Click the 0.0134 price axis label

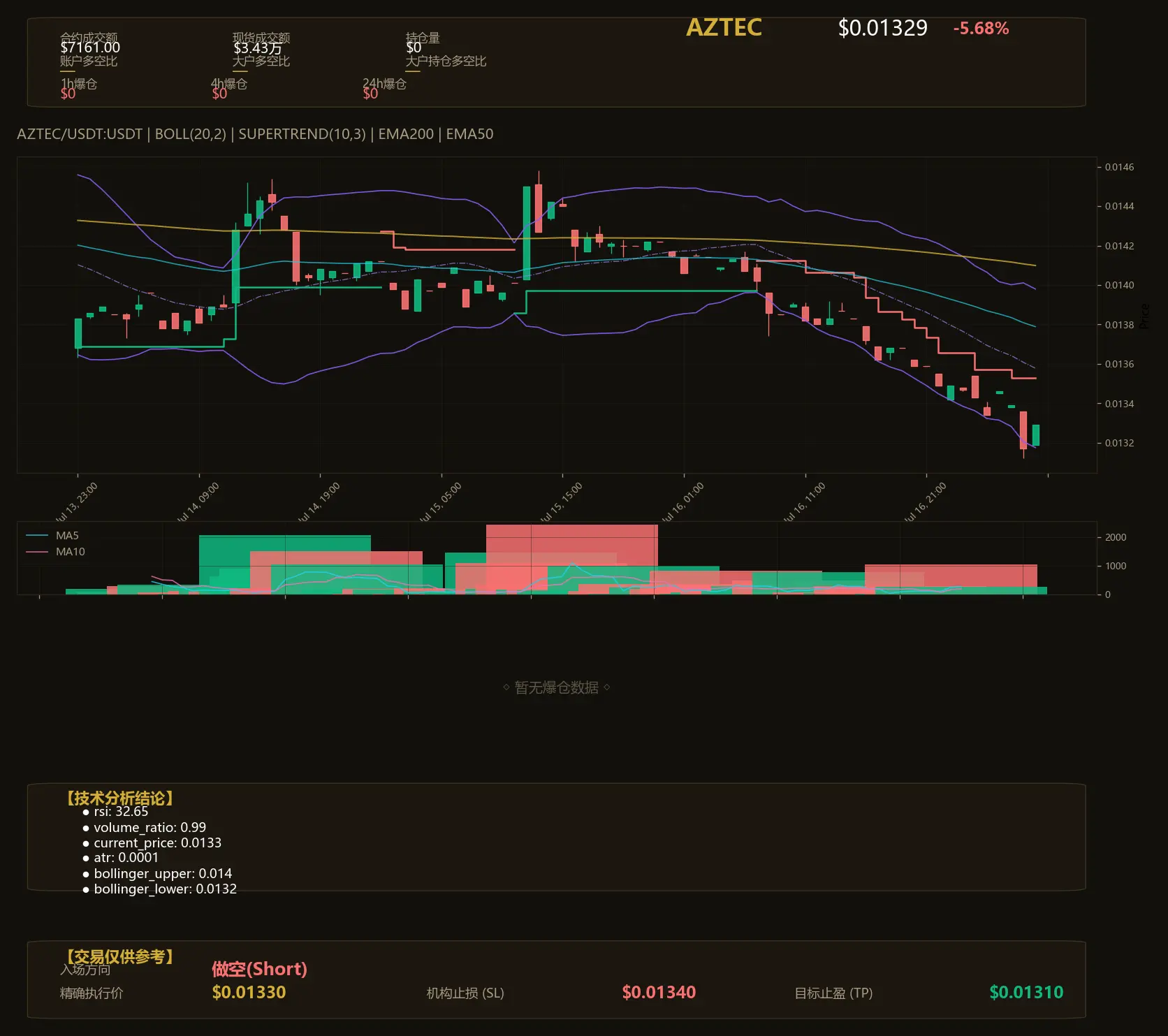[x=1119, y=404]
